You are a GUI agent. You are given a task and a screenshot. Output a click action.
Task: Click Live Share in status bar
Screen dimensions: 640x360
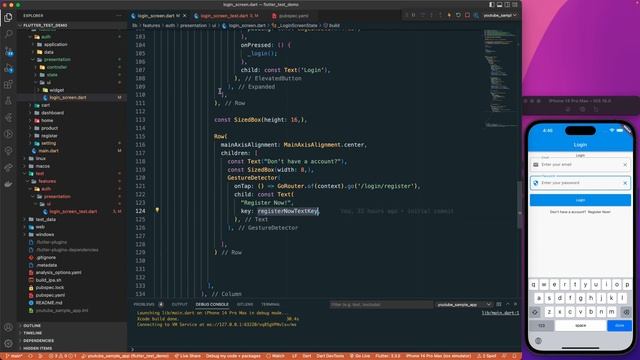[187, 356]
